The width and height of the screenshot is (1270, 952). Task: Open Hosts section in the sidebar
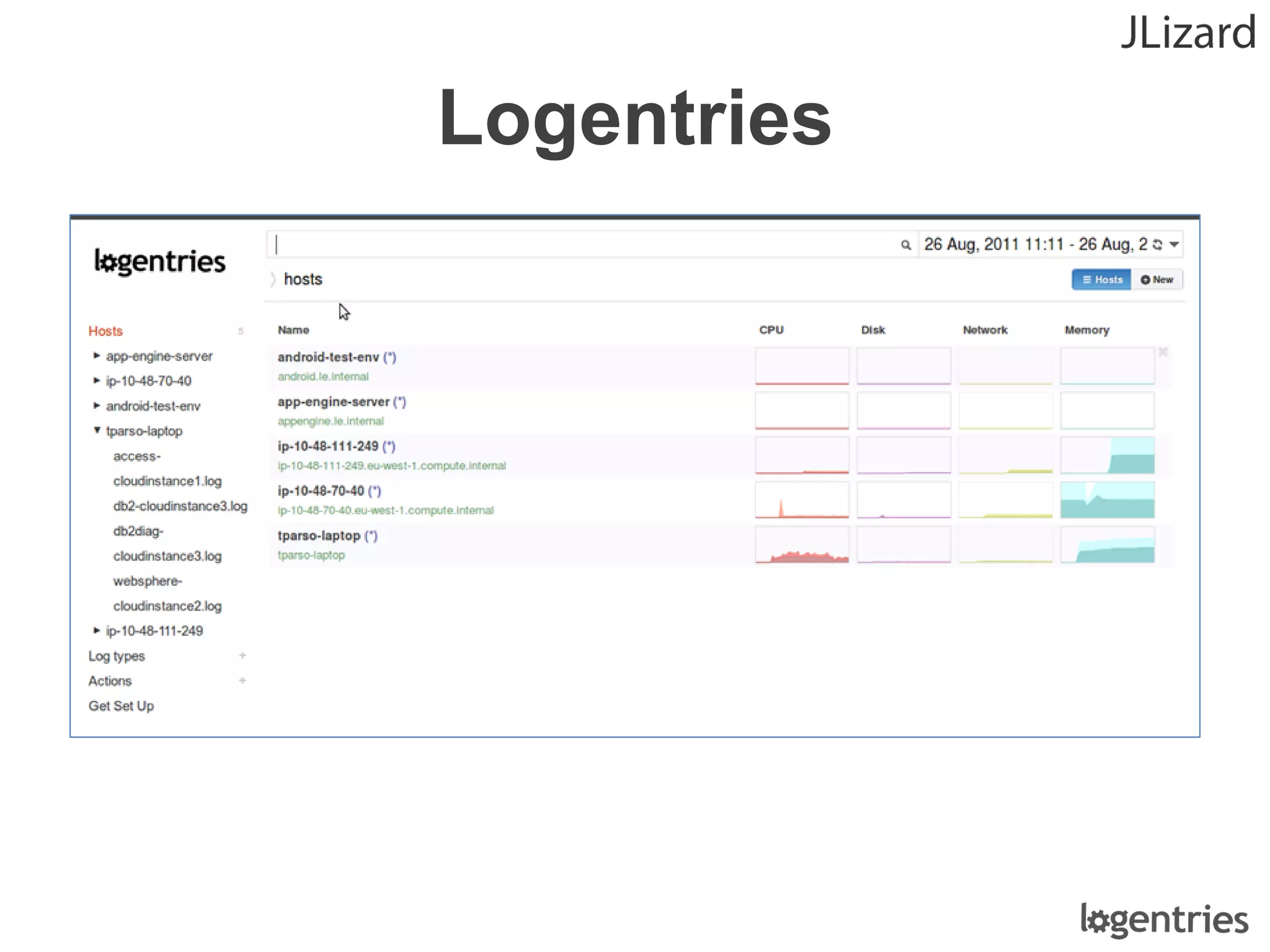click(105, 331)
